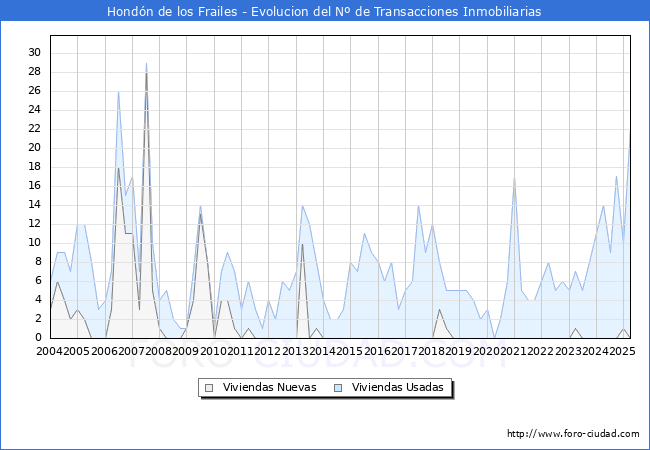Click the 2014 x-axis label
Image resolution: width=650 pixels, height=450 pixels.
point(323,351)
